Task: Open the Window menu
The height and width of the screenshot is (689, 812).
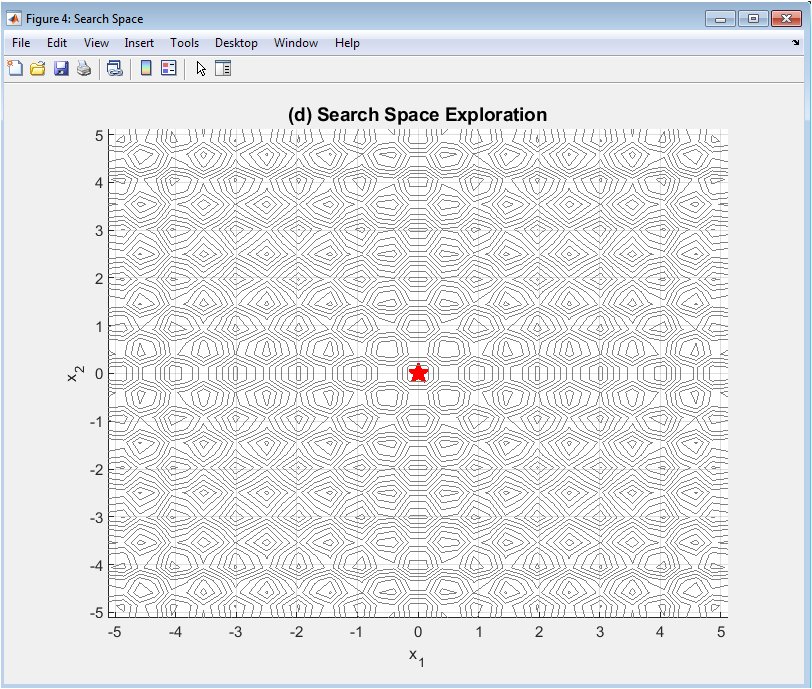Action: point(296,43)
